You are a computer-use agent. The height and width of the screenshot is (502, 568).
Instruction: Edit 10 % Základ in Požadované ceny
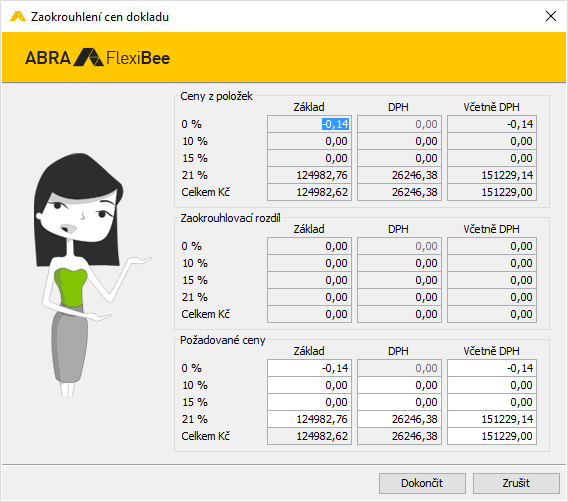point(309,385)
